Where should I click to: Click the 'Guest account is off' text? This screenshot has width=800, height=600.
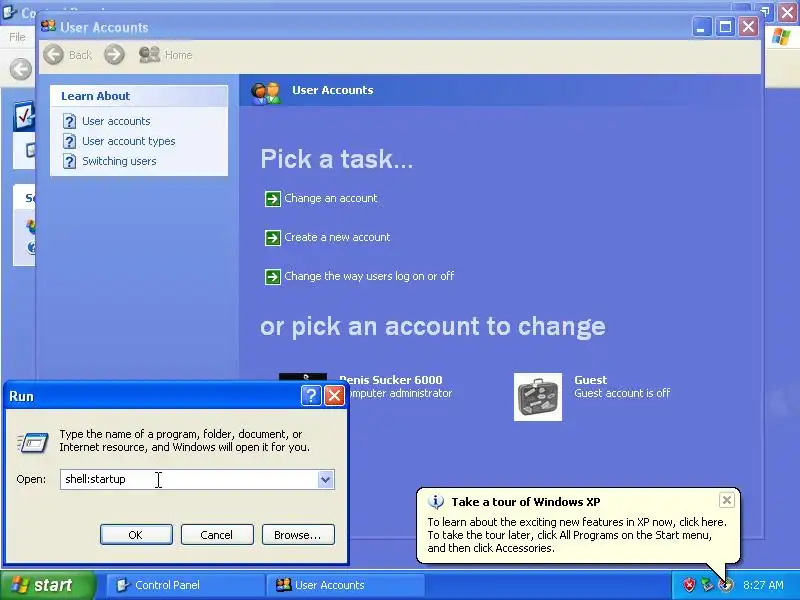622,393
